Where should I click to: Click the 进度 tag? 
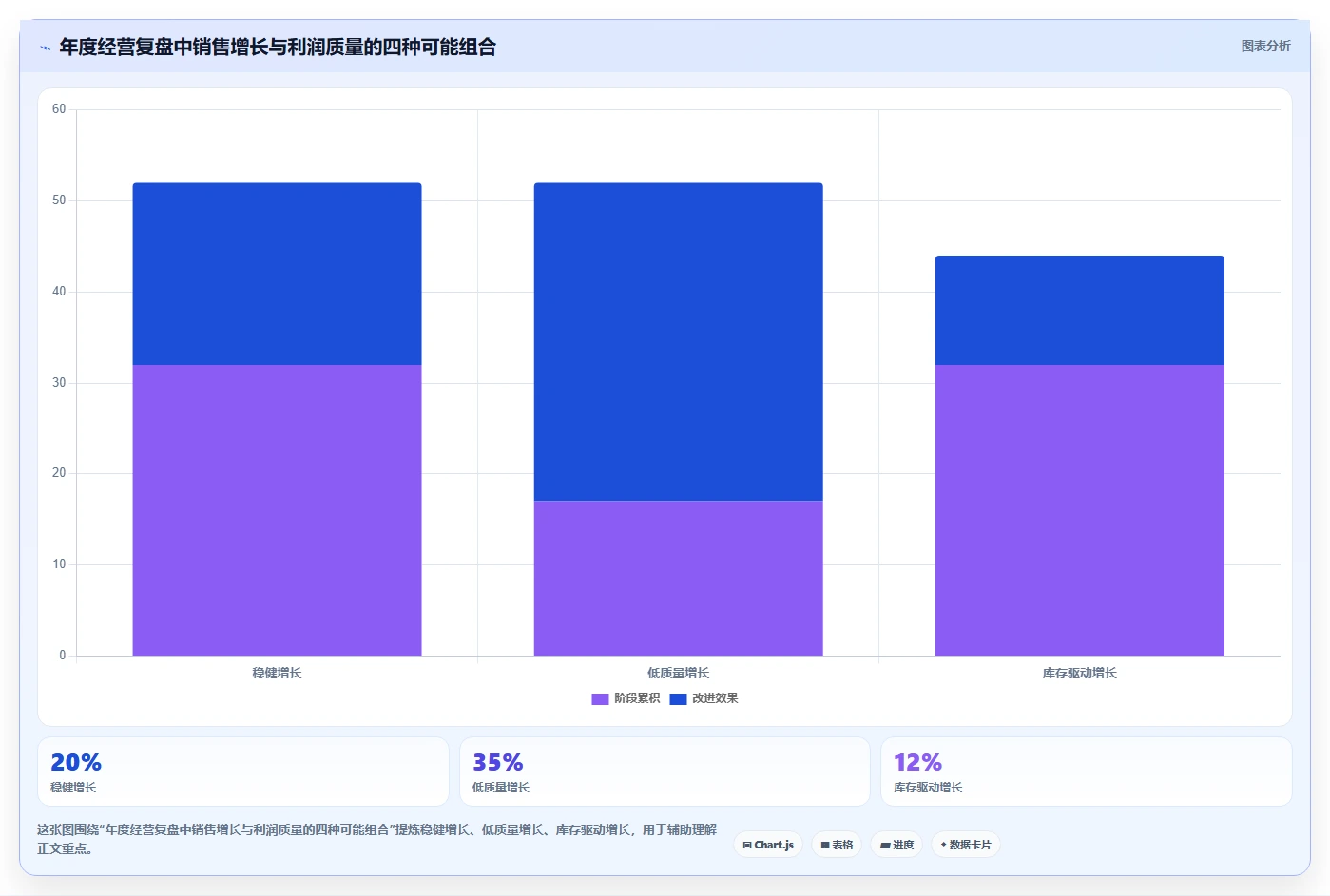pyautogui.click(x=896, y=845)
